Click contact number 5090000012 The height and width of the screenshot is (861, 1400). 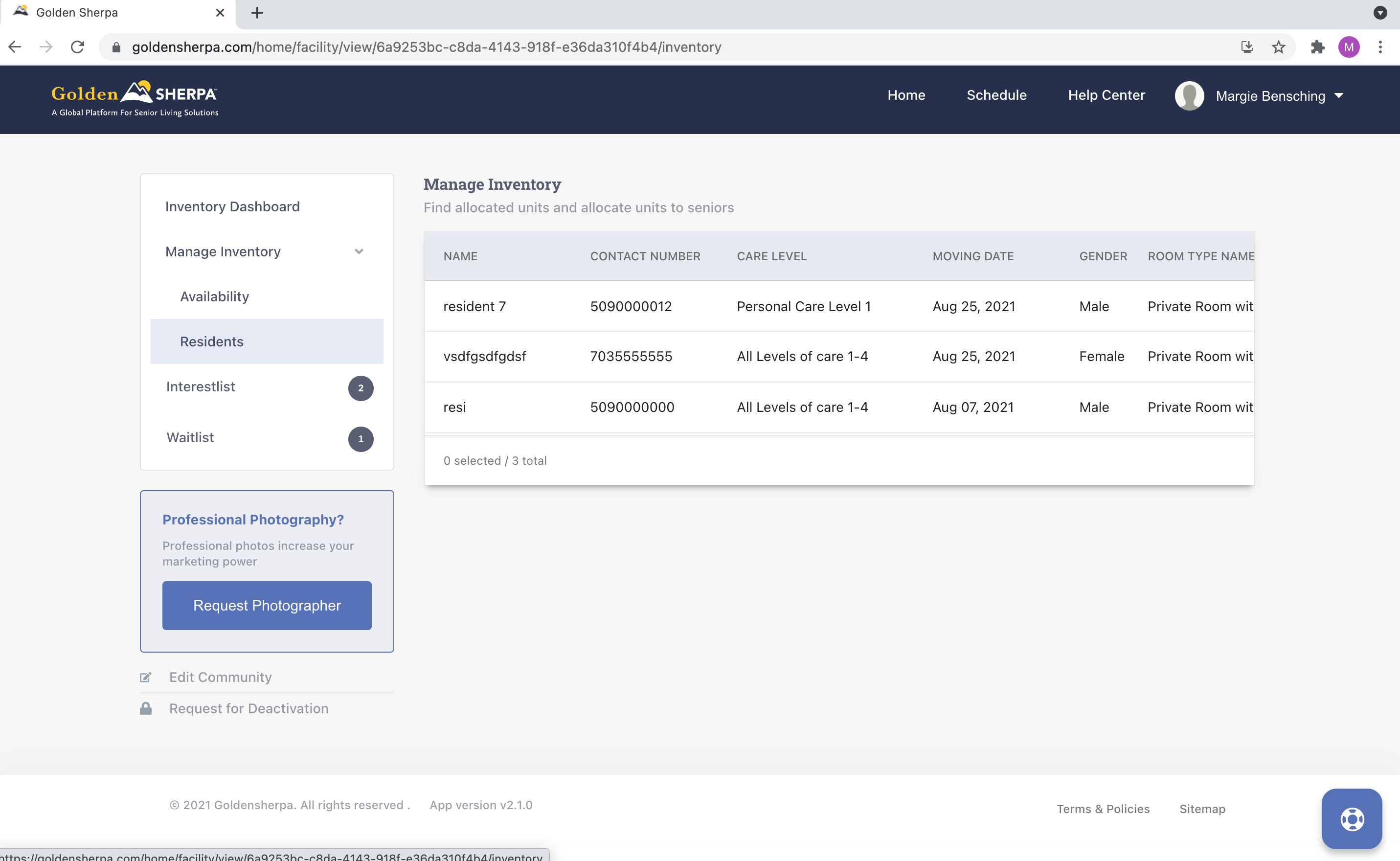(631, 306)
